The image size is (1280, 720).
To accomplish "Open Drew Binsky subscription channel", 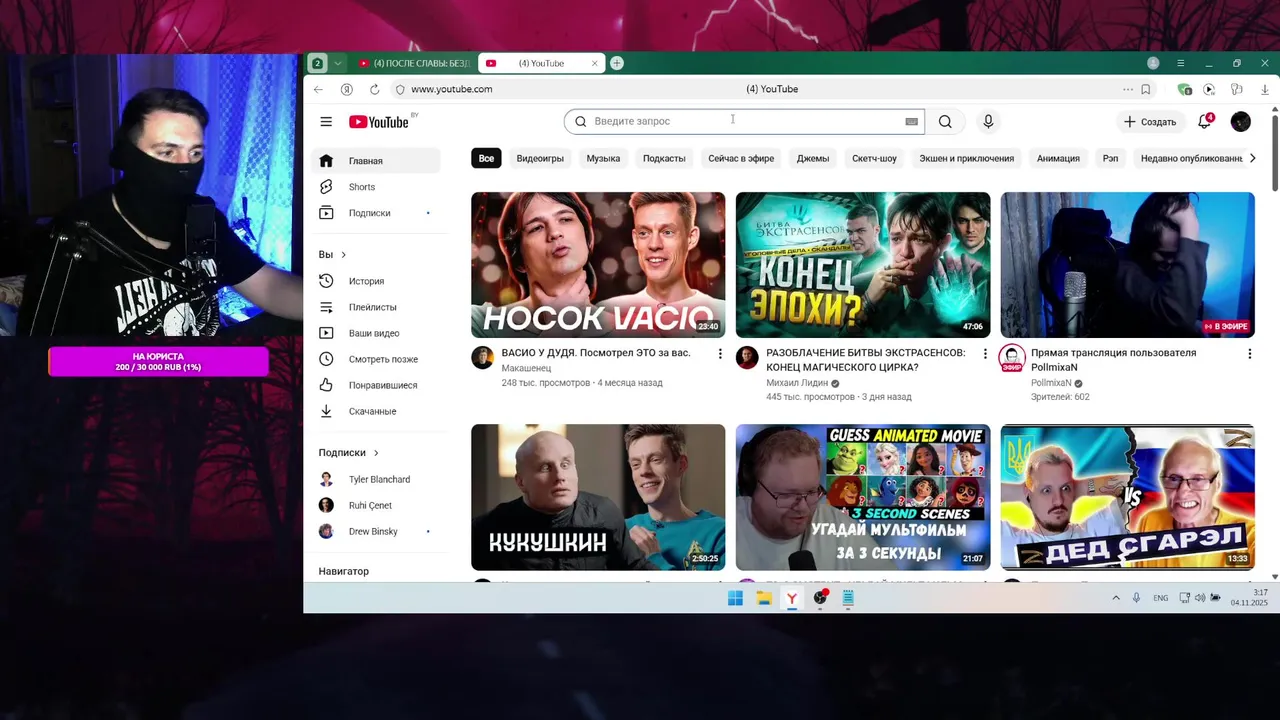I will click(x=376, y=531).
